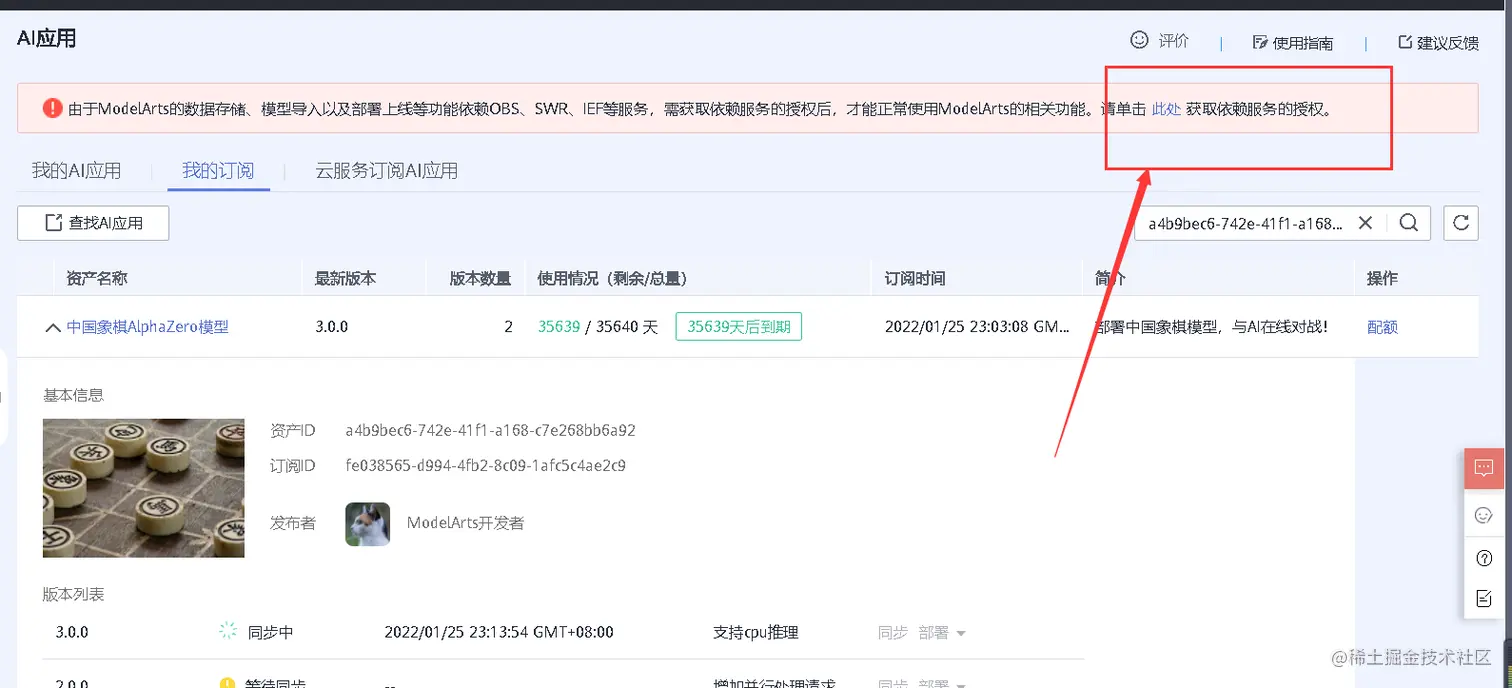The width and height of the screenshot is (1512, 688).
Task: Click the red warning icon in the banner
Action: [x=53, y=108]
